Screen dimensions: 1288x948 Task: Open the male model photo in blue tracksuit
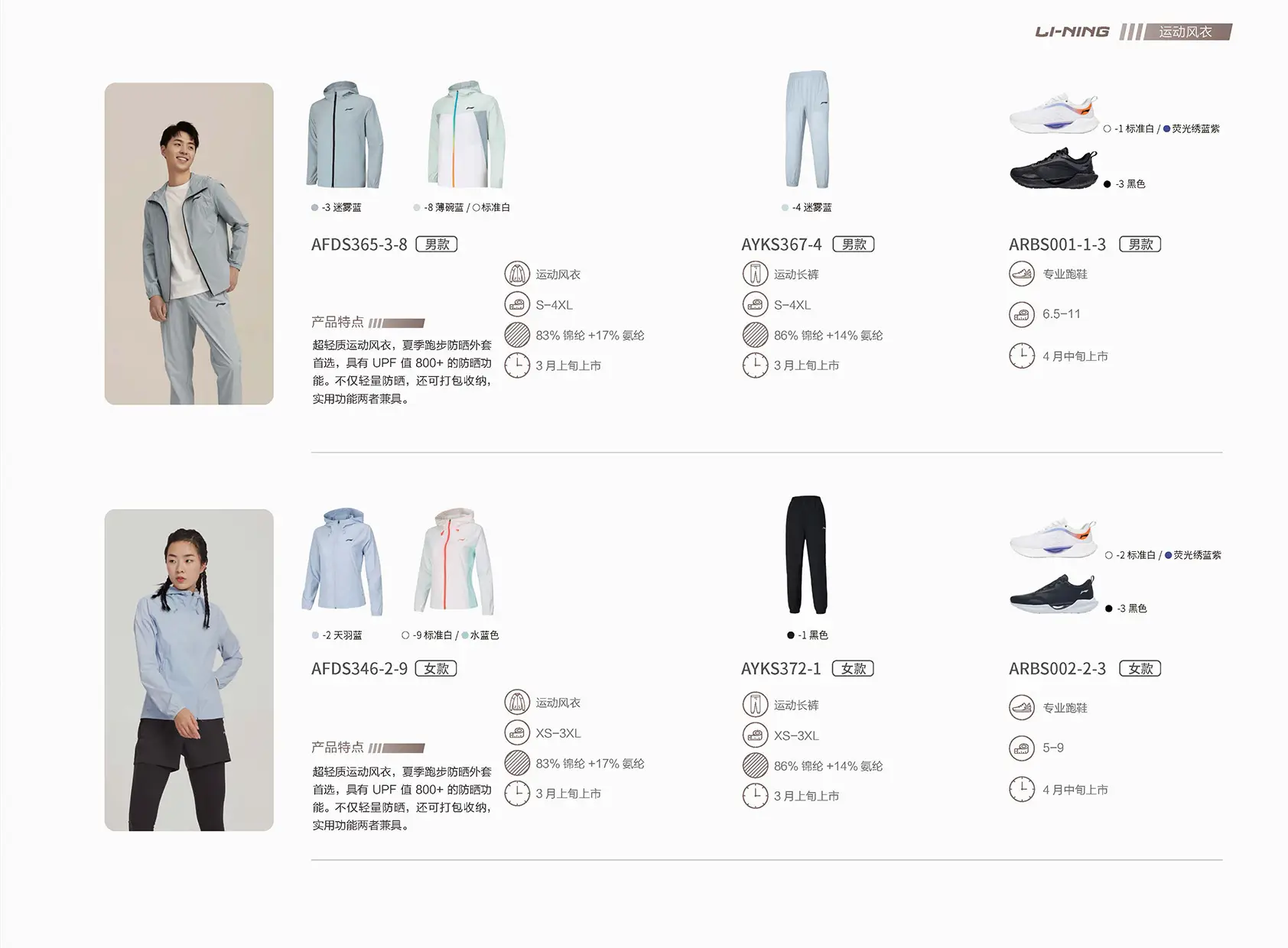coord(189,243)
